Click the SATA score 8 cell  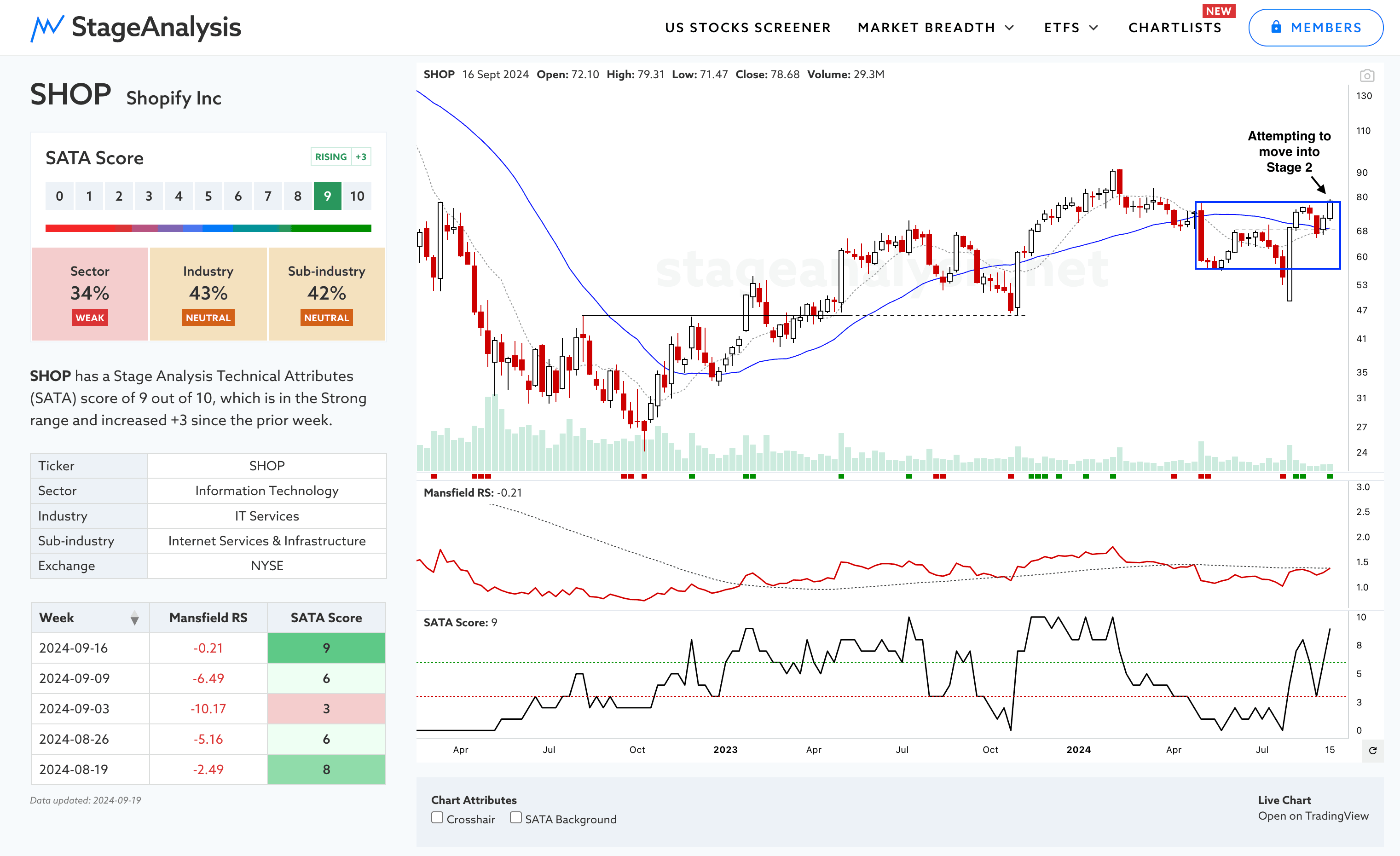pos(326,769)
